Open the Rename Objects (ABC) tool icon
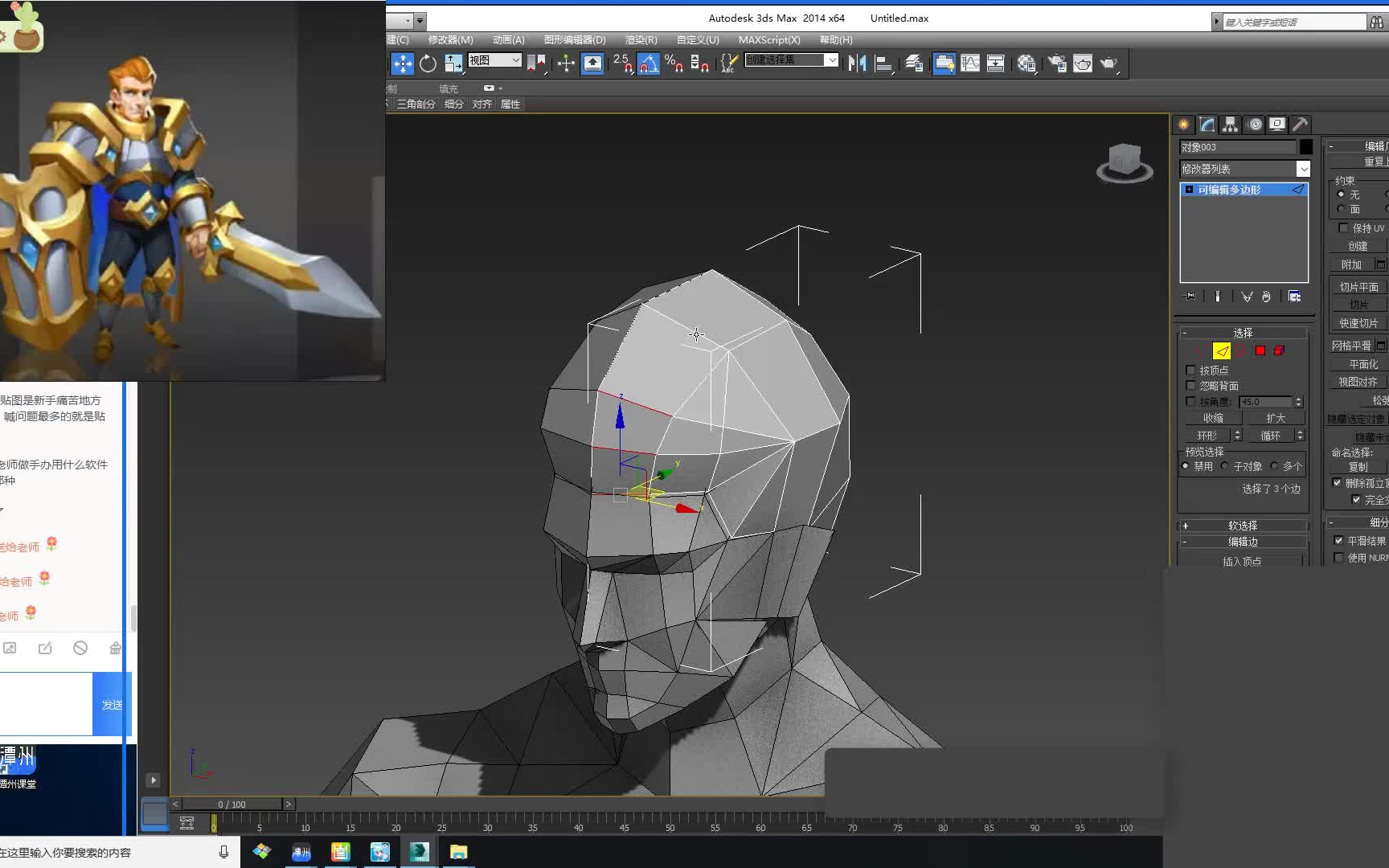 (x=728, y=63)
